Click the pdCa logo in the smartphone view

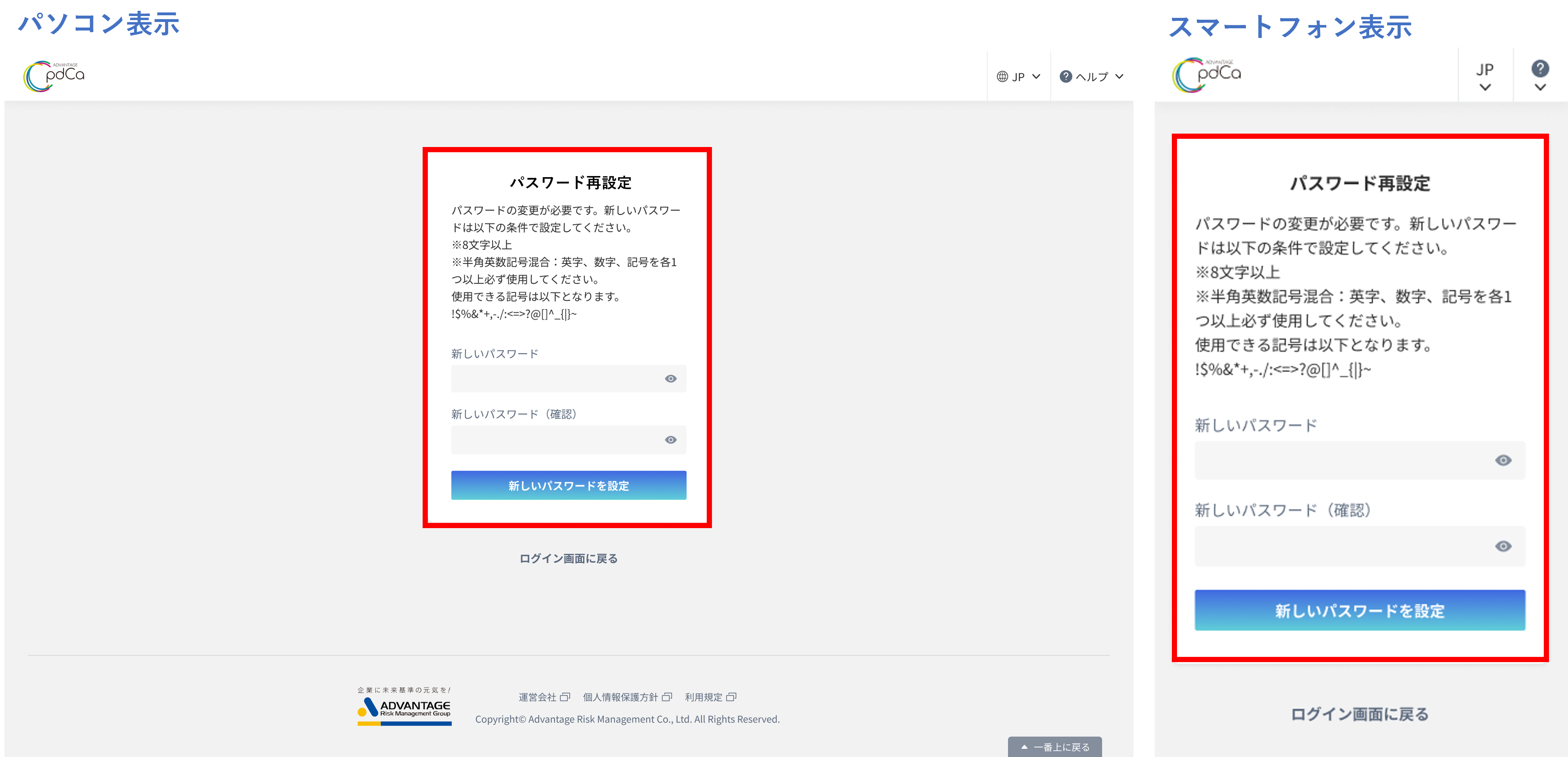coord(1206,75)
